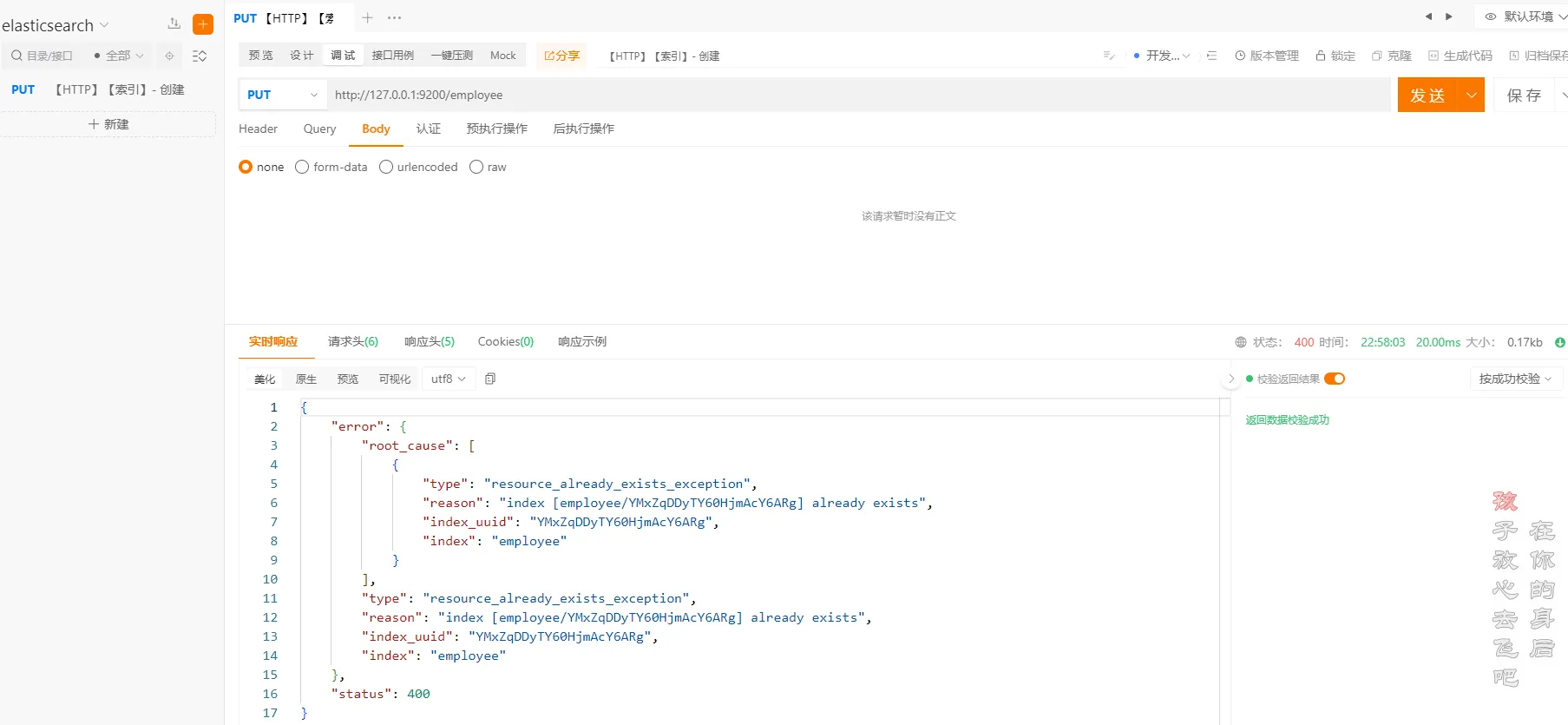This screenshot has height=725, width=1568.
Task: Open the PUT method dropdown
Action: [x=282, y=95]
